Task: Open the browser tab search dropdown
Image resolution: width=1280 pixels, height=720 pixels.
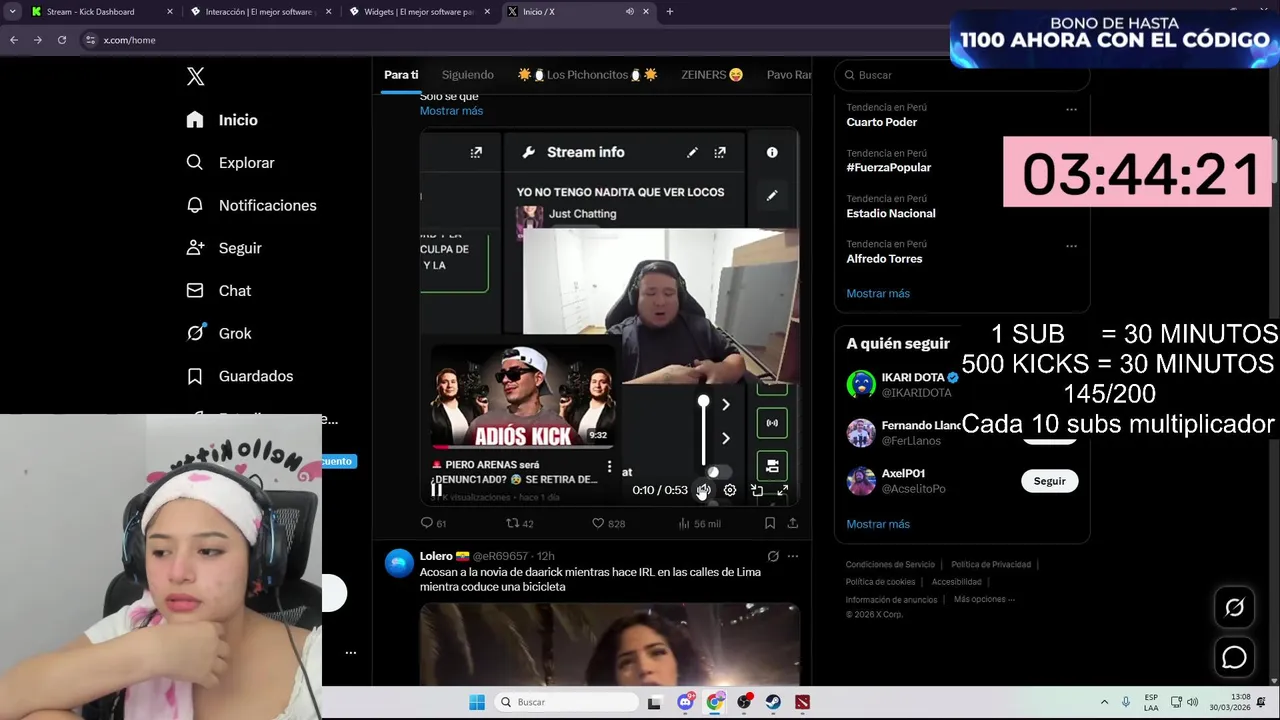Action: tap(12, 12)
